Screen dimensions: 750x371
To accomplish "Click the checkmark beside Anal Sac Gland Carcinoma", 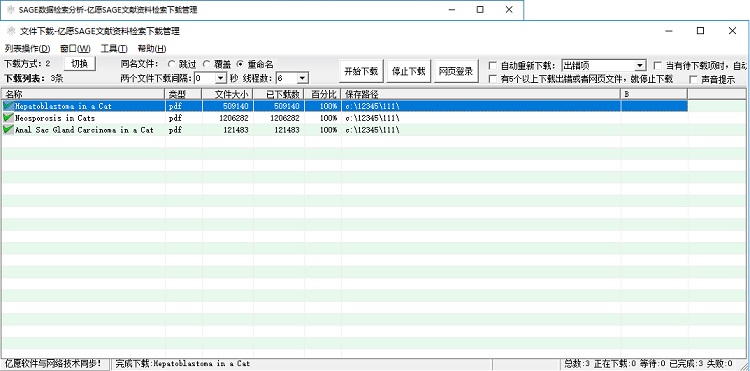I will [8, 130].
